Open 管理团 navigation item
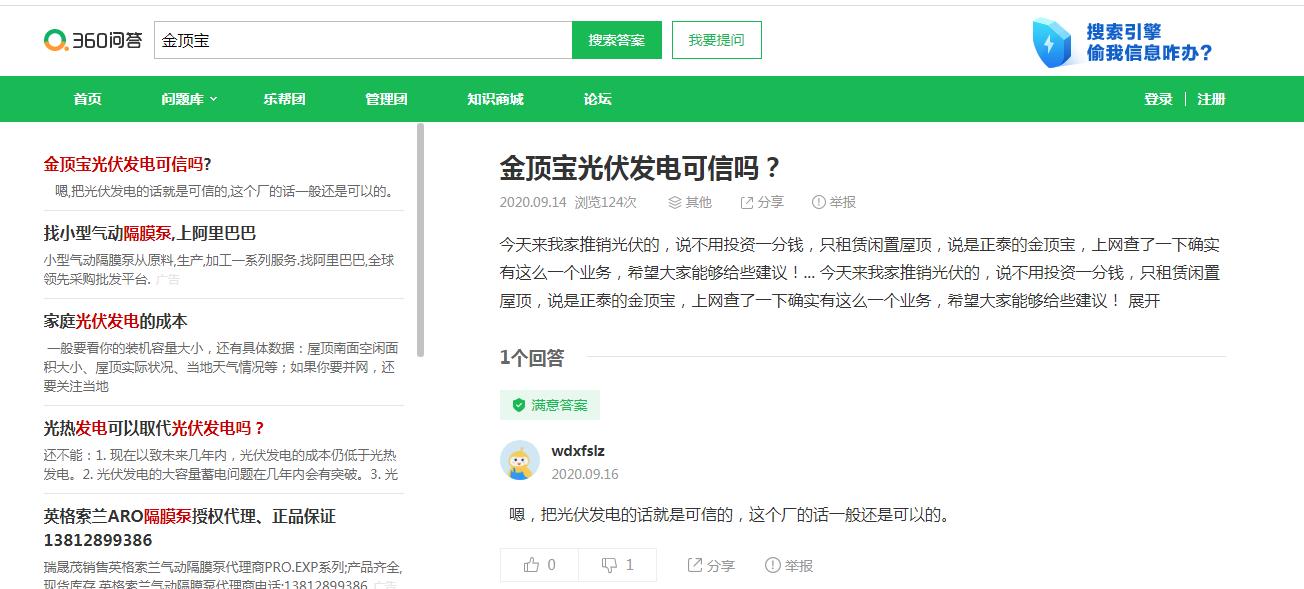The width and height of the screenshot is (1304, 589). 386,99
